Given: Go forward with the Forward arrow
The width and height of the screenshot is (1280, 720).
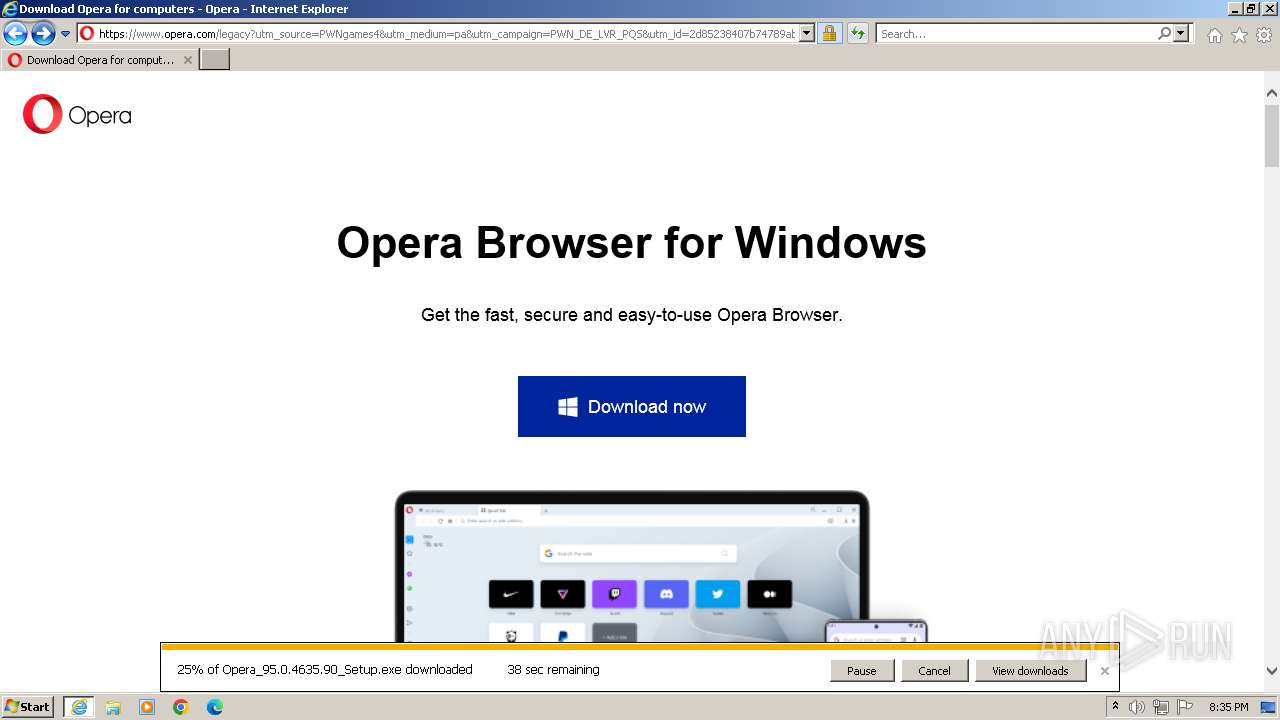Looking at the screenshot, I should coord(43,34).
